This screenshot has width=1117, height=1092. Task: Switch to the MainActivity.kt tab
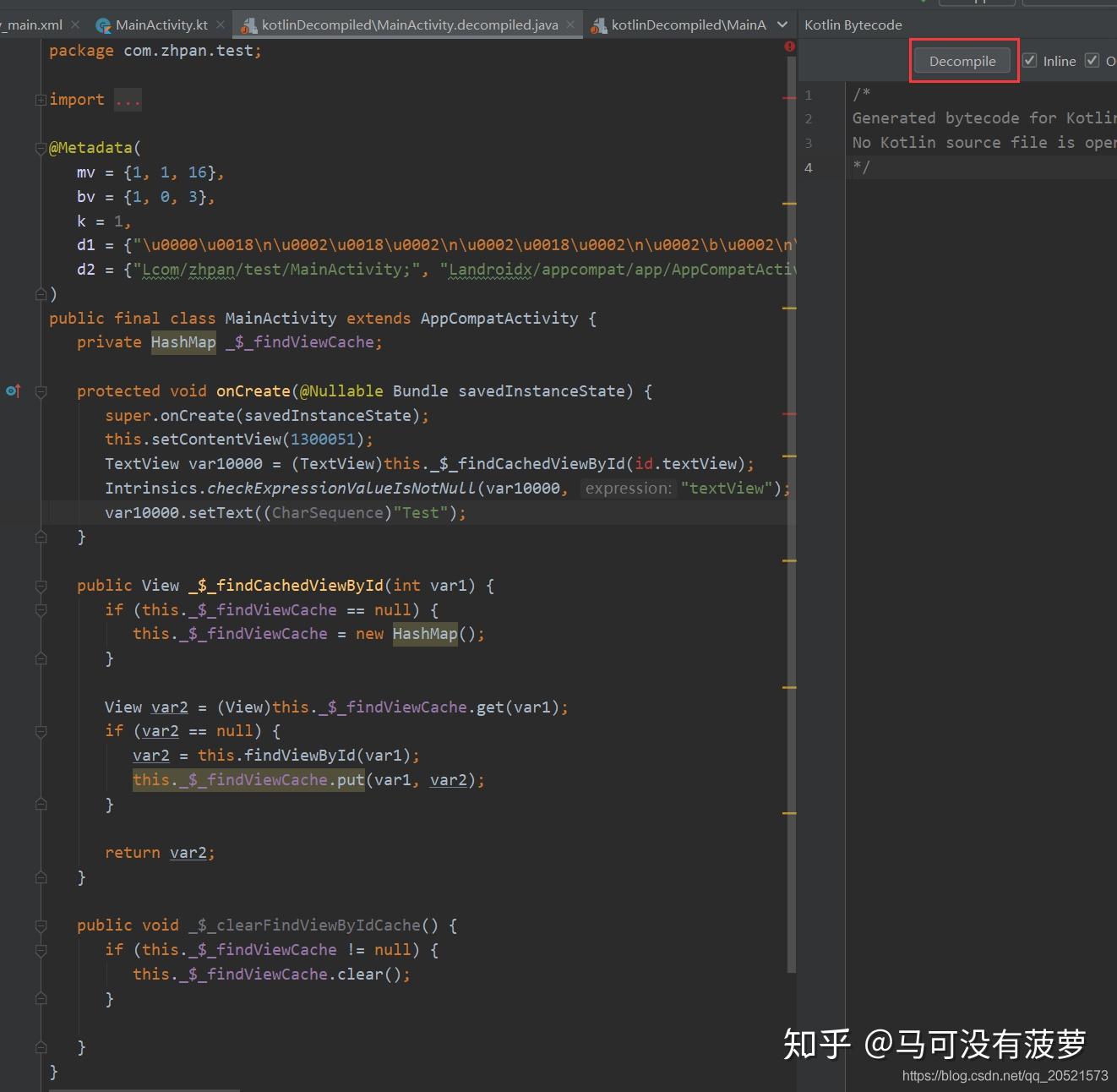(x=161, y=25)
